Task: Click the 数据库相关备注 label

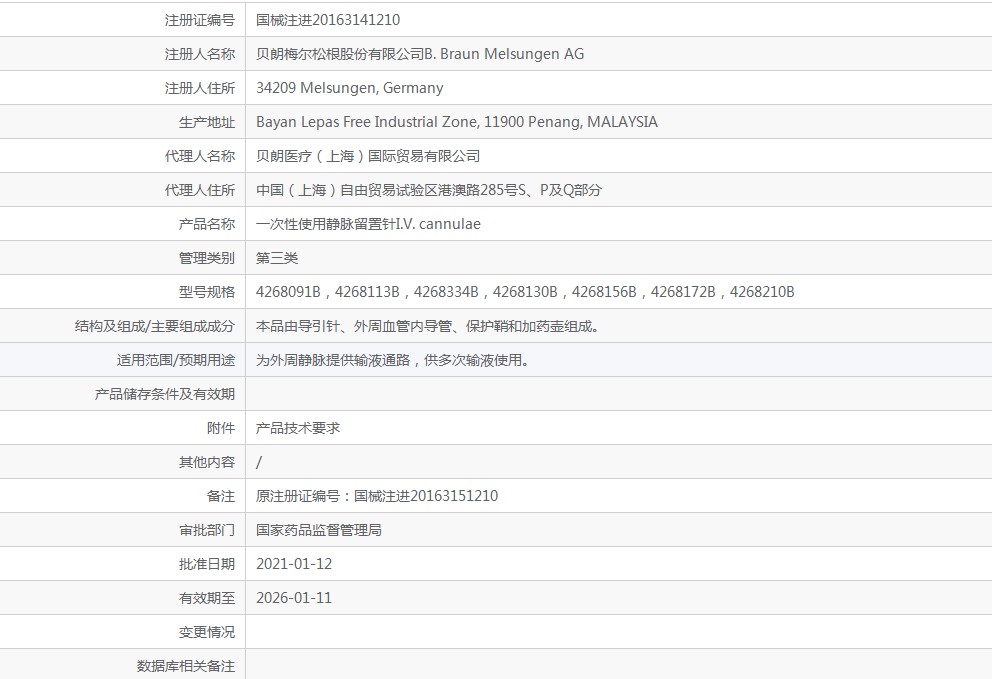Action: click(x=186, y=666)
